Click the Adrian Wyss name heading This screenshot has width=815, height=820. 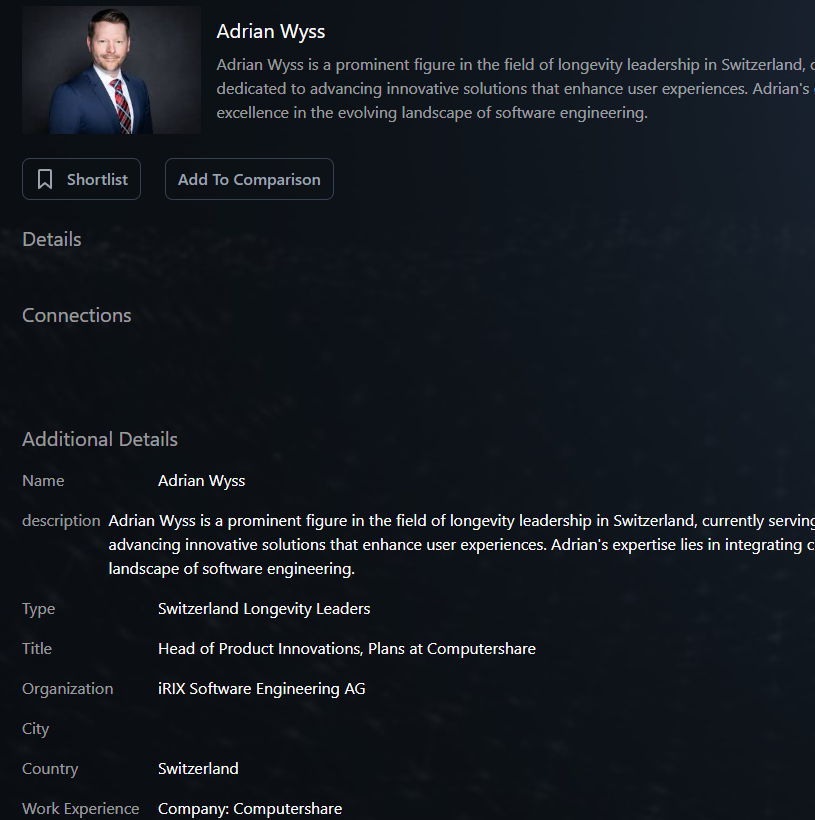tap(271, 32)
